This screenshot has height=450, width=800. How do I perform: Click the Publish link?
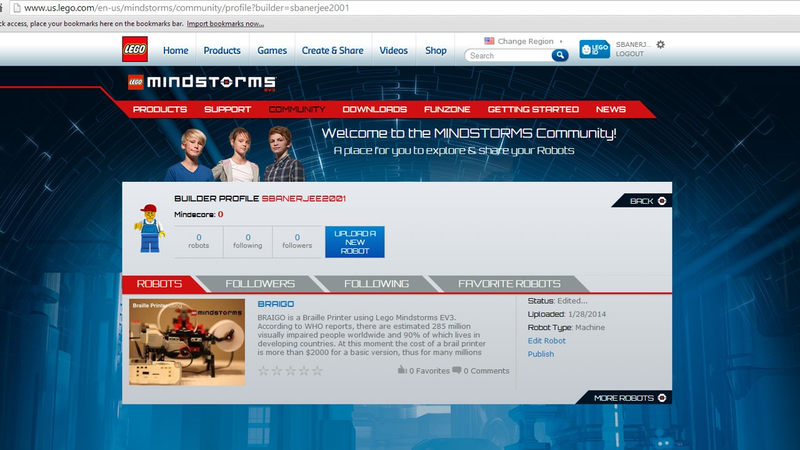click(x=541, y=354)
